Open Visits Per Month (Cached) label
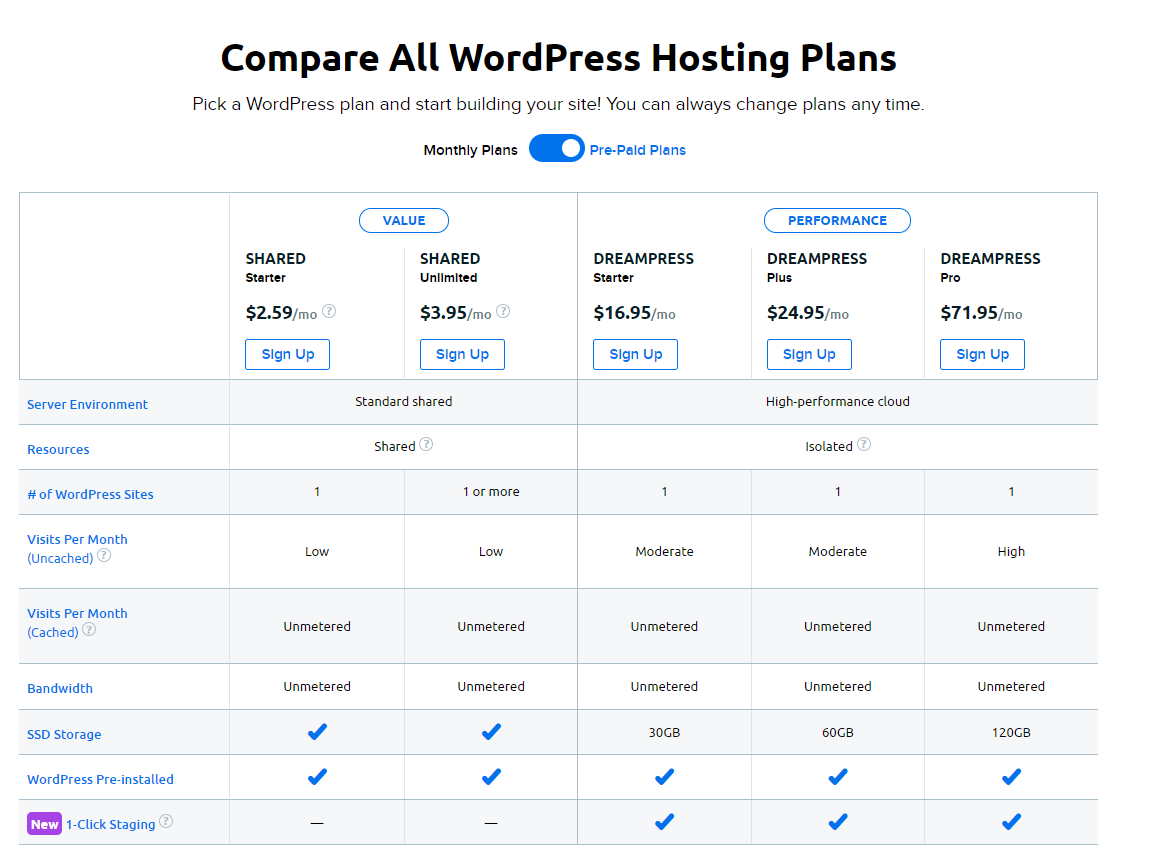Image resolution: width=1155 pixels, height=845 pixels. coord(77,623)
